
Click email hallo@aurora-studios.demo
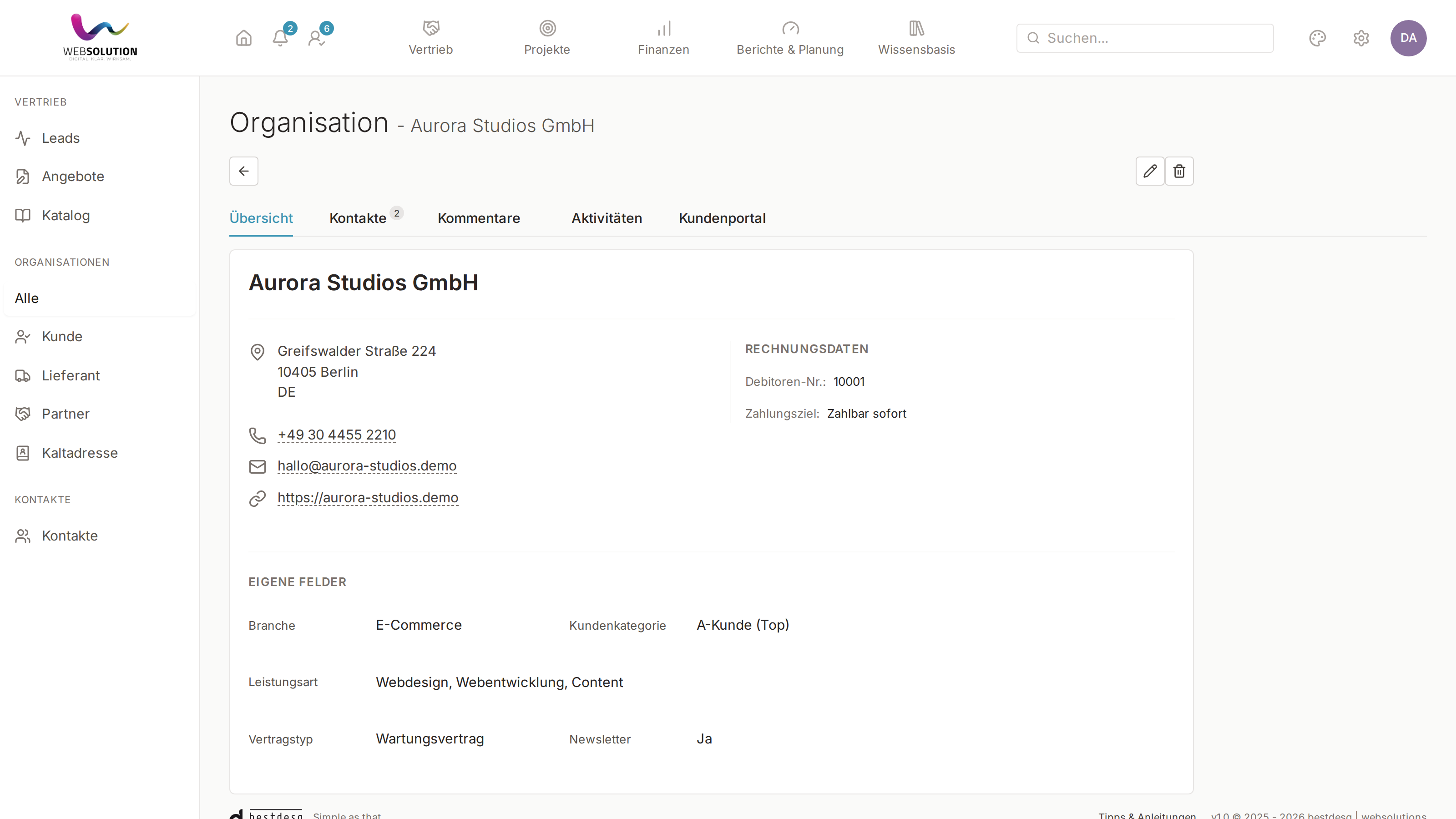(367, 466)
